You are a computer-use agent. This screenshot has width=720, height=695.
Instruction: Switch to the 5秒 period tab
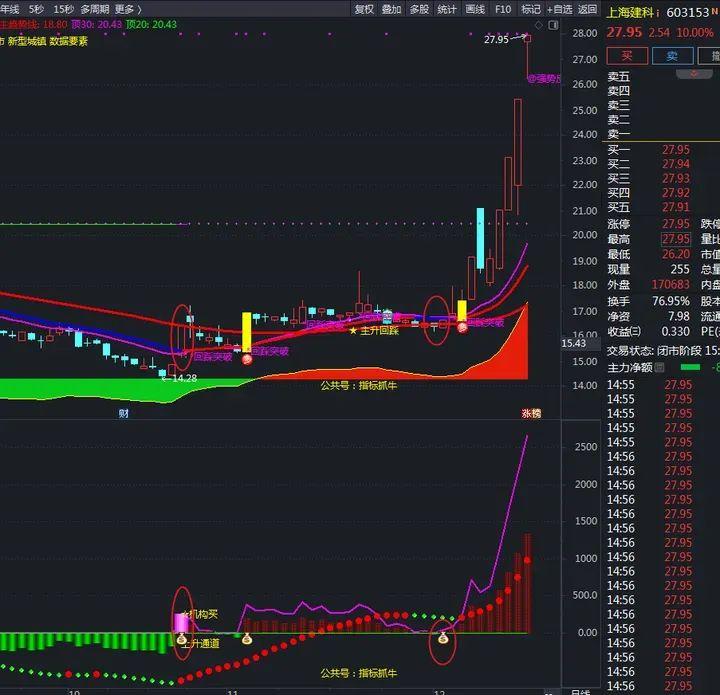pos(36,9)
